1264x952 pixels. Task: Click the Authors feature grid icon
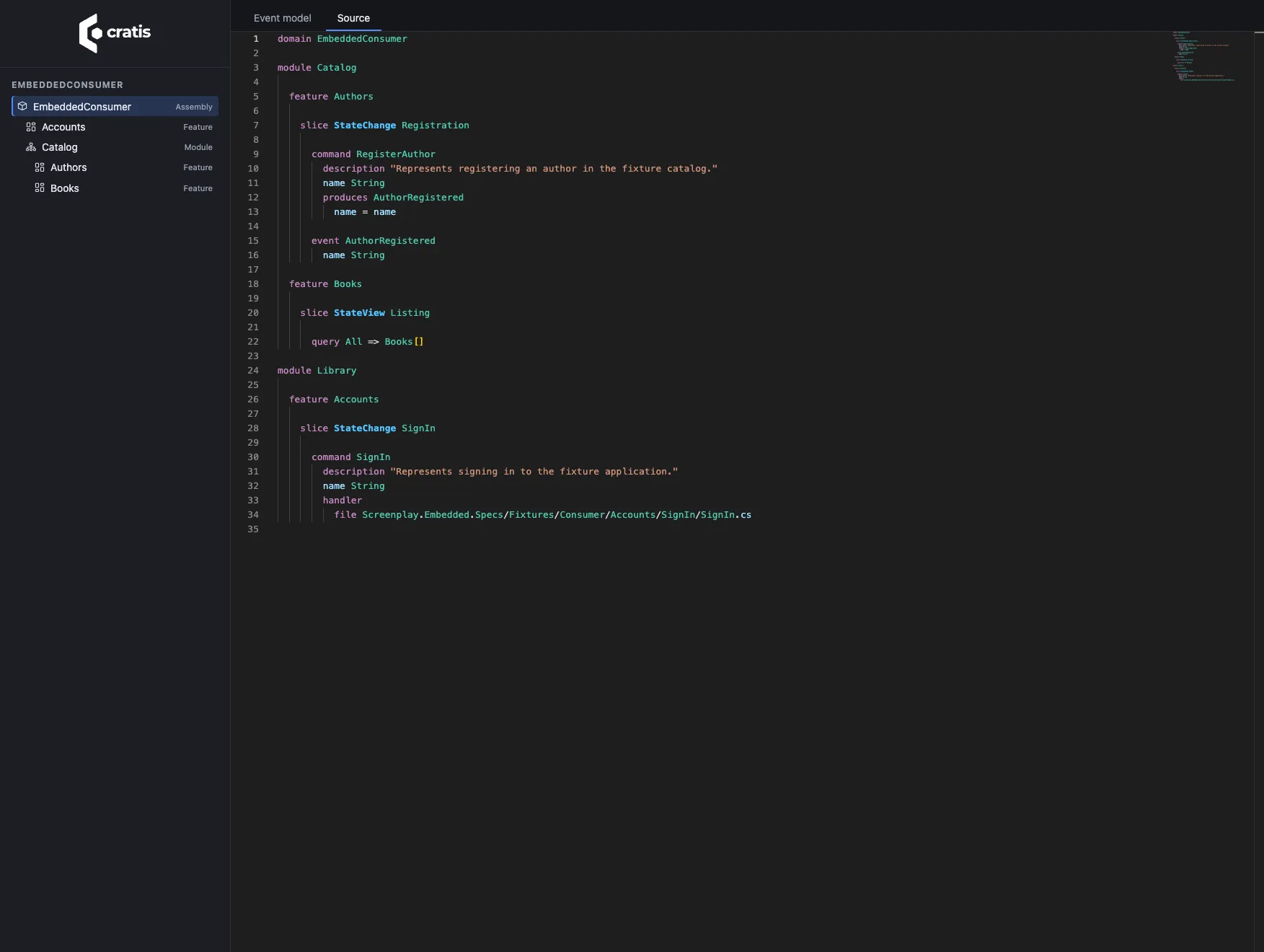click(x=40, y=167)
